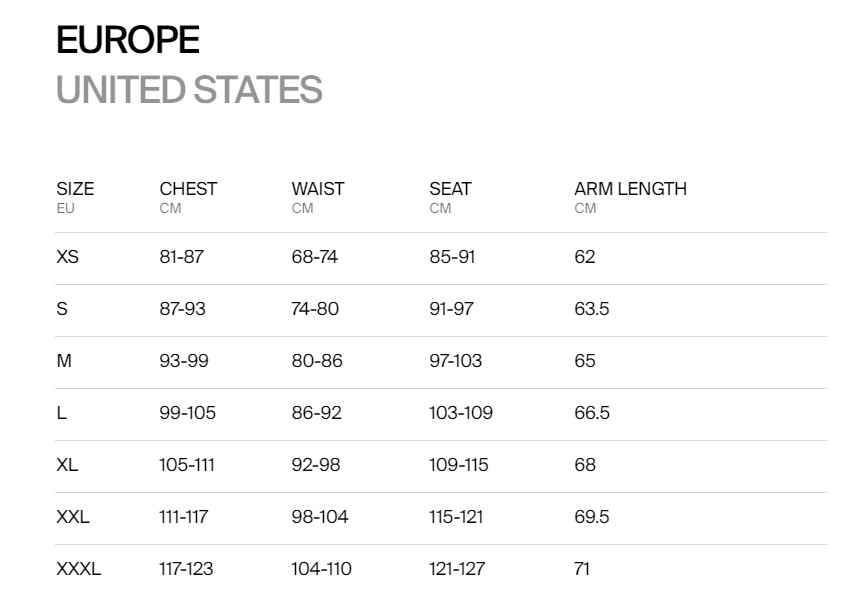Viewport: 848px width, 593px height.
Task: Select the XXXL size row label
Action: point(78,569)
